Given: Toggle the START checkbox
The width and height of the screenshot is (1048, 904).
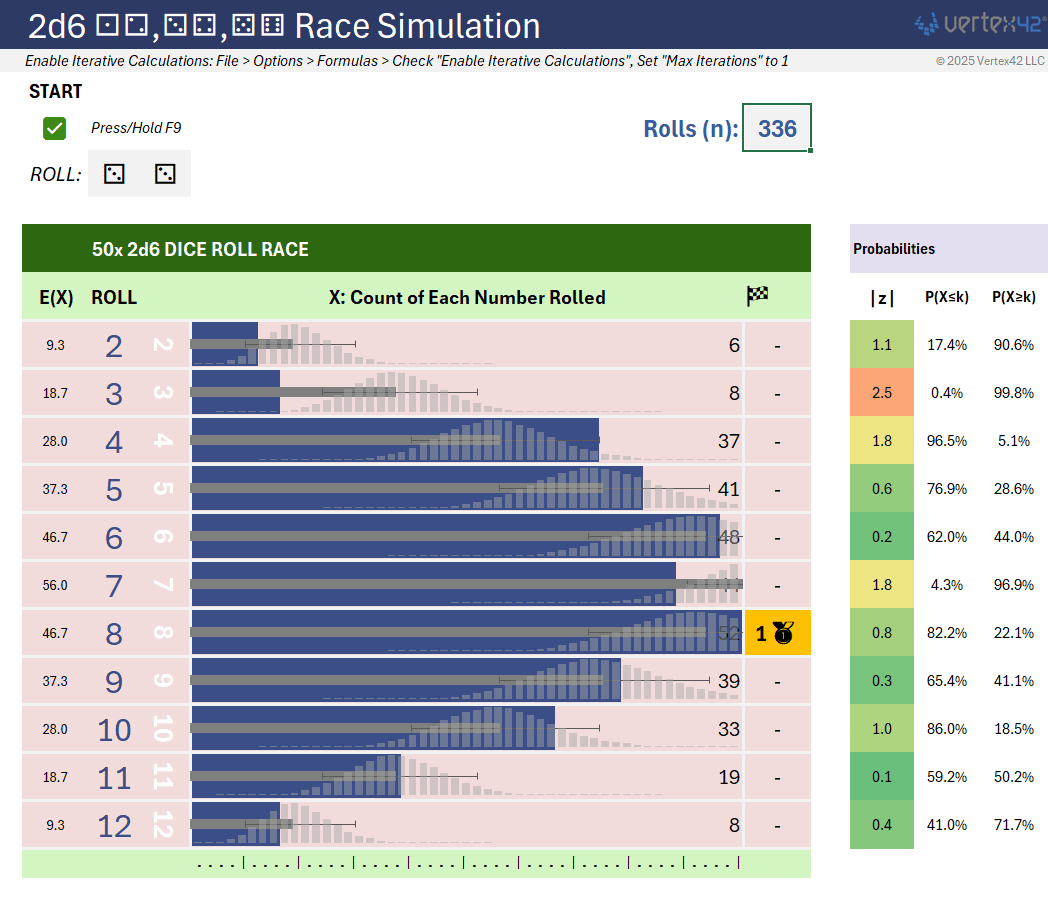Looking at the screenshot, I should (55, 128).
